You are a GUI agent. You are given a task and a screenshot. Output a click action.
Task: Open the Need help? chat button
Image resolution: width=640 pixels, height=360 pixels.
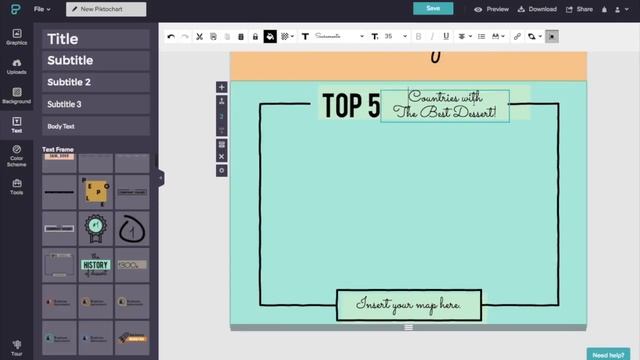[x=608, y=355]
